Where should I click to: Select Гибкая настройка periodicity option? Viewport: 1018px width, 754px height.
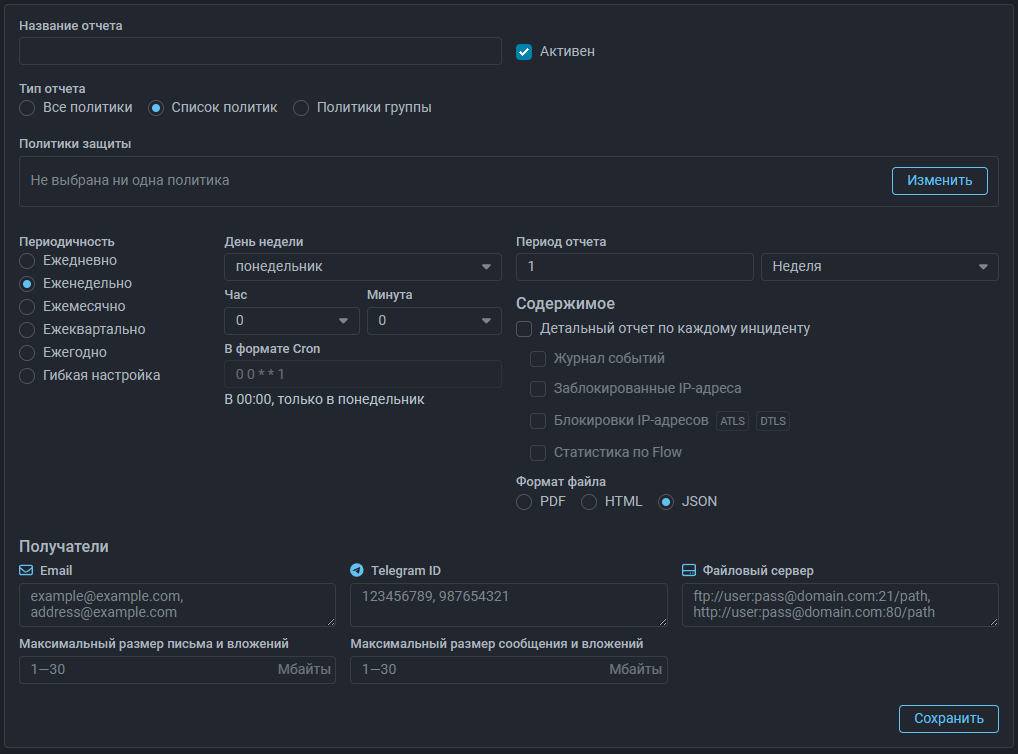(28, 375)
